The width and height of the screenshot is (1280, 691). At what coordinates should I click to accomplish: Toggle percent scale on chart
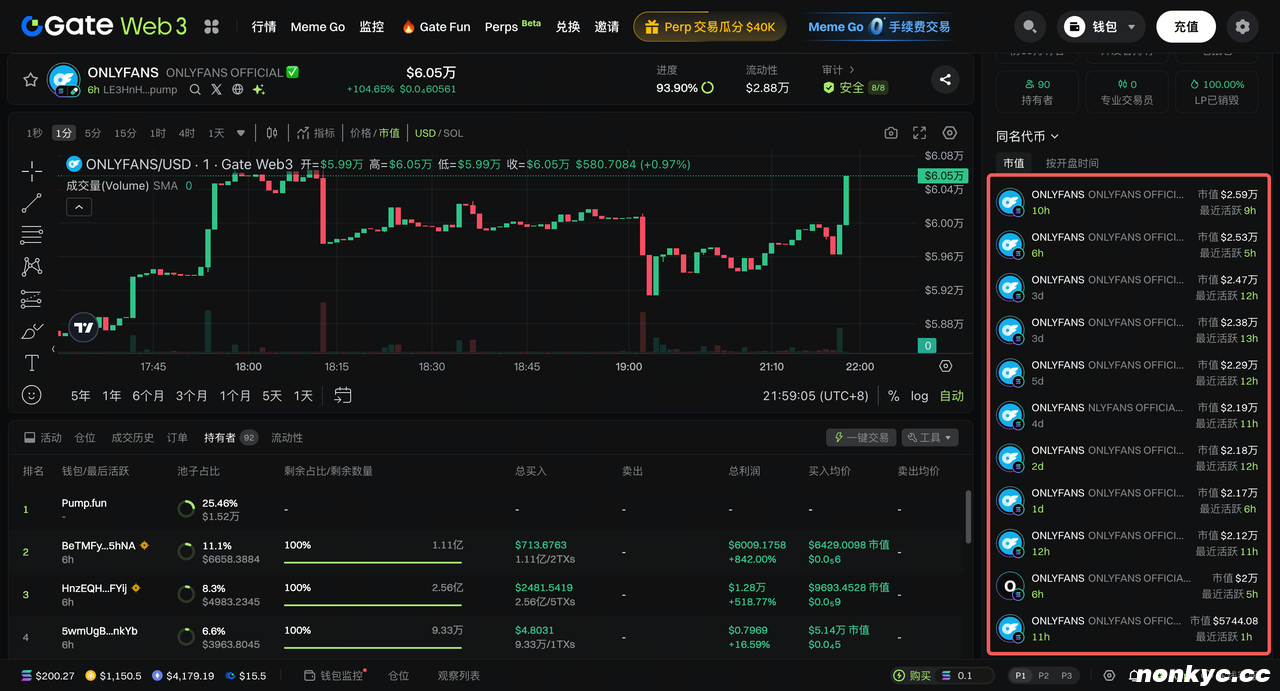pyautogui.click(x=893, y=396)
